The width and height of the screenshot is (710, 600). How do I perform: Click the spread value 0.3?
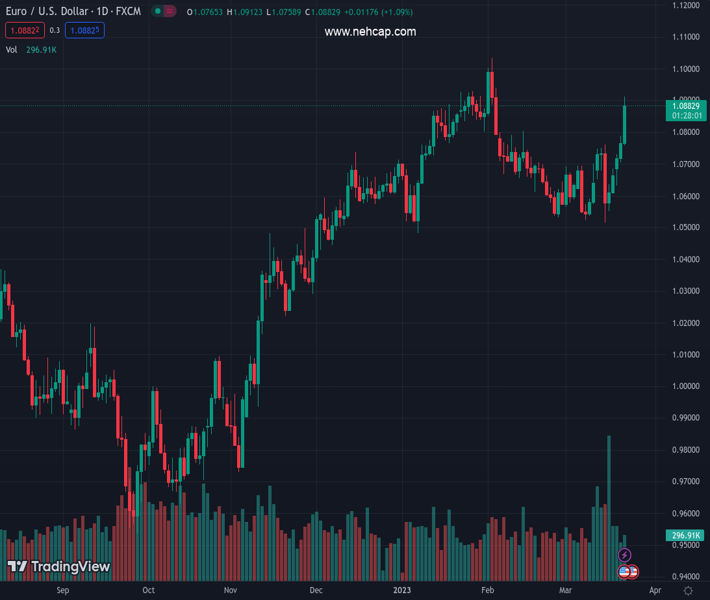click(54, 31)
